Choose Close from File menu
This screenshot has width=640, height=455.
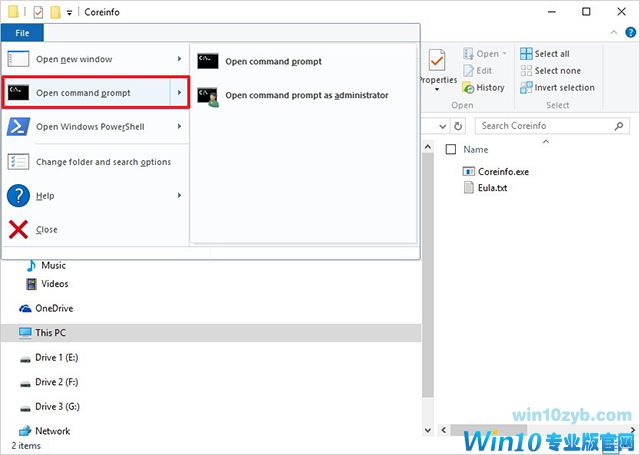95,230
